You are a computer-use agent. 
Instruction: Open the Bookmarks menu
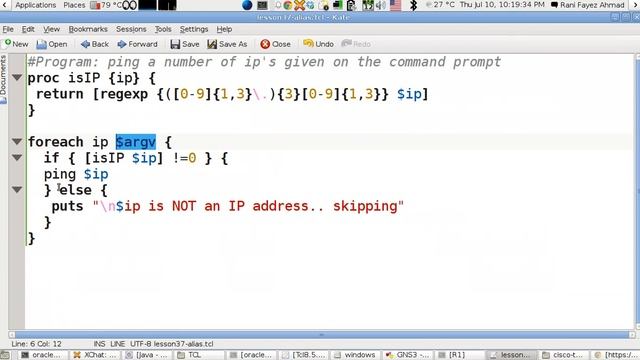(x=88, y=29)
